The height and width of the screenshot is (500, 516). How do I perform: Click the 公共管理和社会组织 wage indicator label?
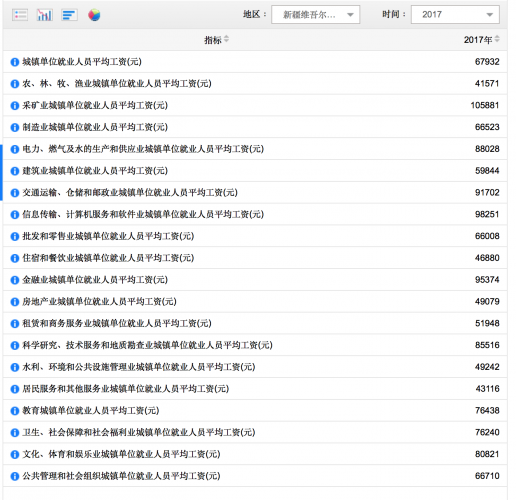[x=121, y=476]
